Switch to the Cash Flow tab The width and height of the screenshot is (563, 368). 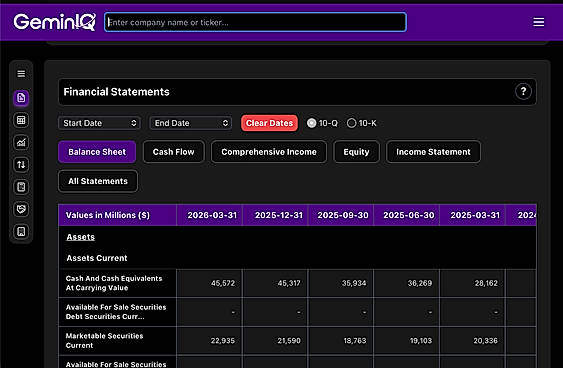coord(174,152)
